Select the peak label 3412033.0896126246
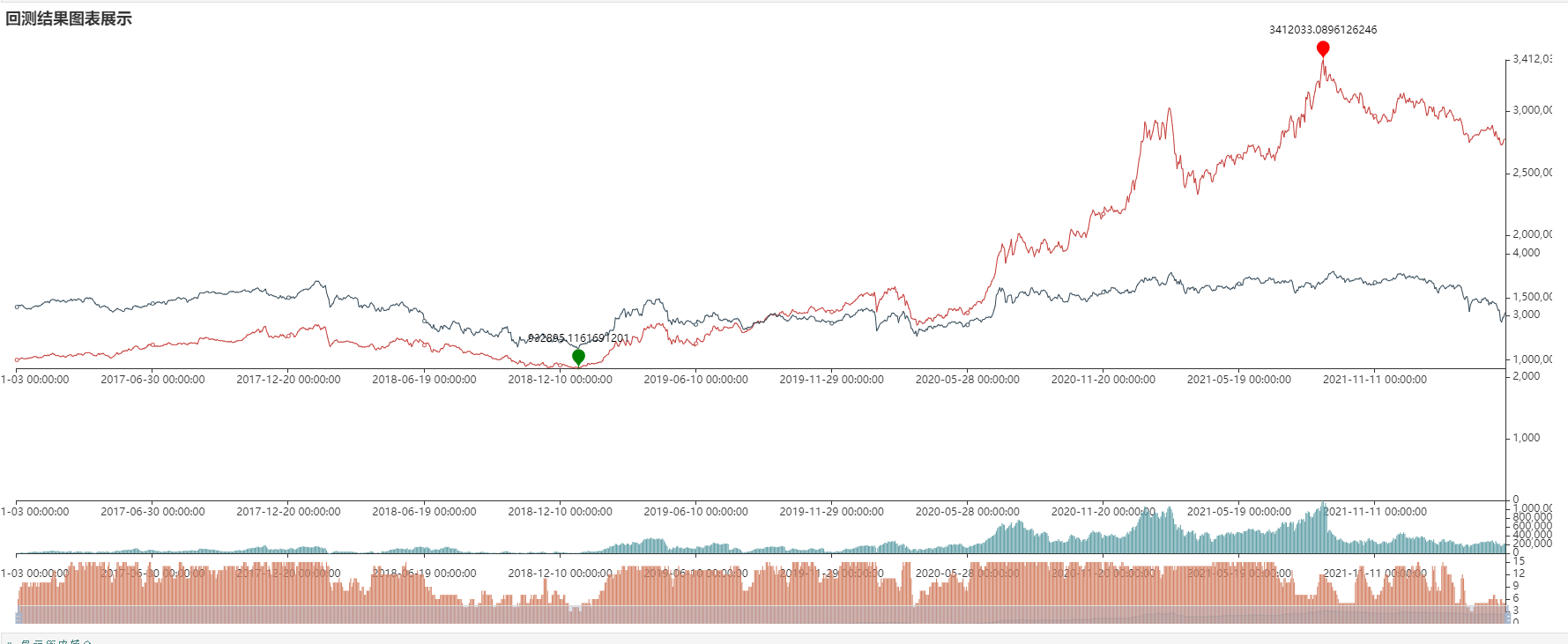Image resolution: width=1568 pixels, height=644 pixels. click(x=1323, y=29)
